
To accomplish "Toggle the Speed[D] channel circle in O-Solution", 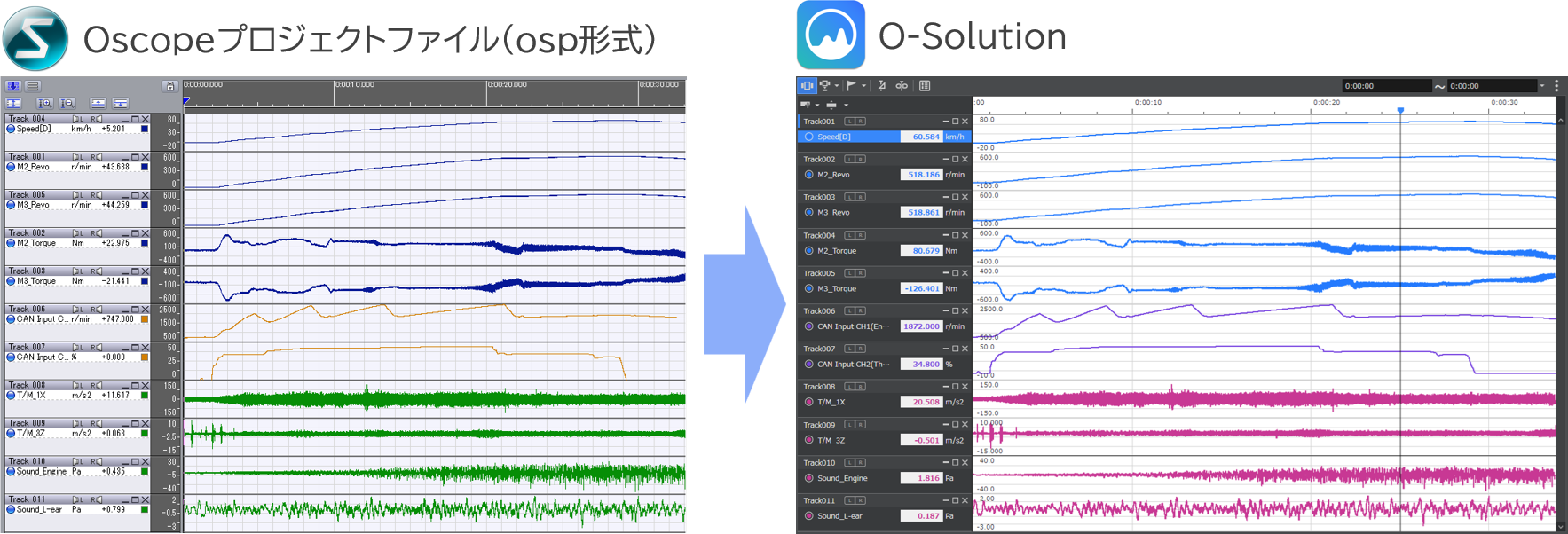I will click(x=809, y=137).
